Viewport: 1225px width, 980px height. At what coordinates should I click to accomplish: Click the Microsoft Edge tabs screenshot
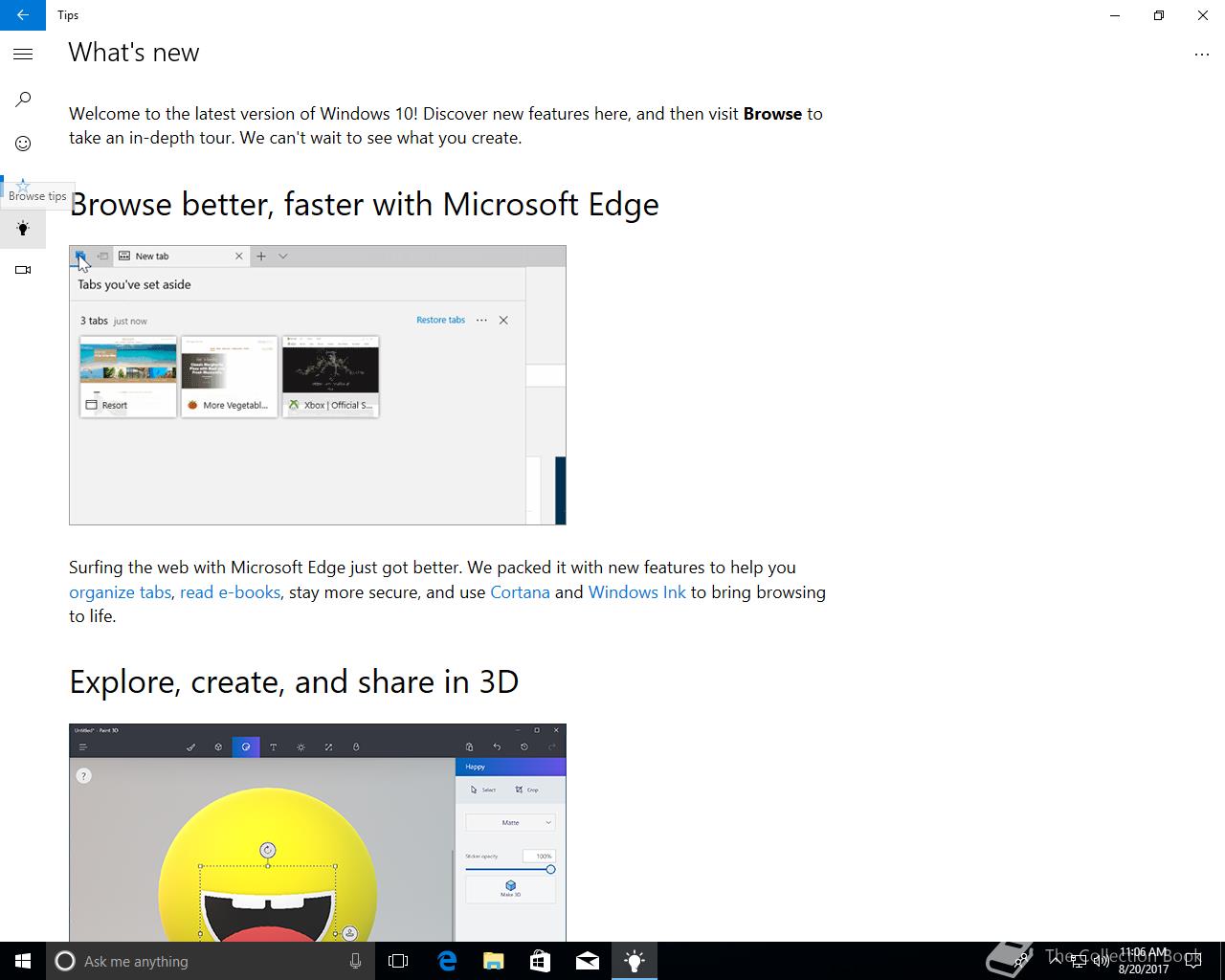318,385
